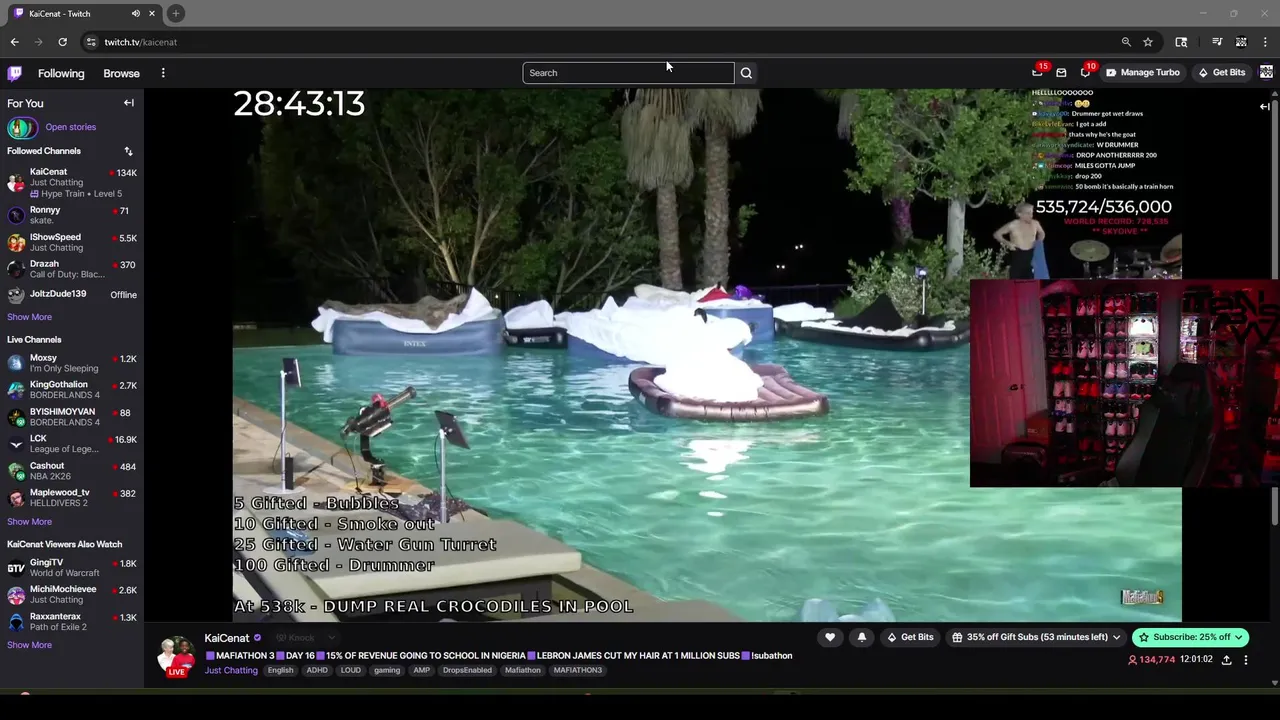Focus the Twitch search field
Viewport: 1280px width, 720px height.
coord(628,73)
